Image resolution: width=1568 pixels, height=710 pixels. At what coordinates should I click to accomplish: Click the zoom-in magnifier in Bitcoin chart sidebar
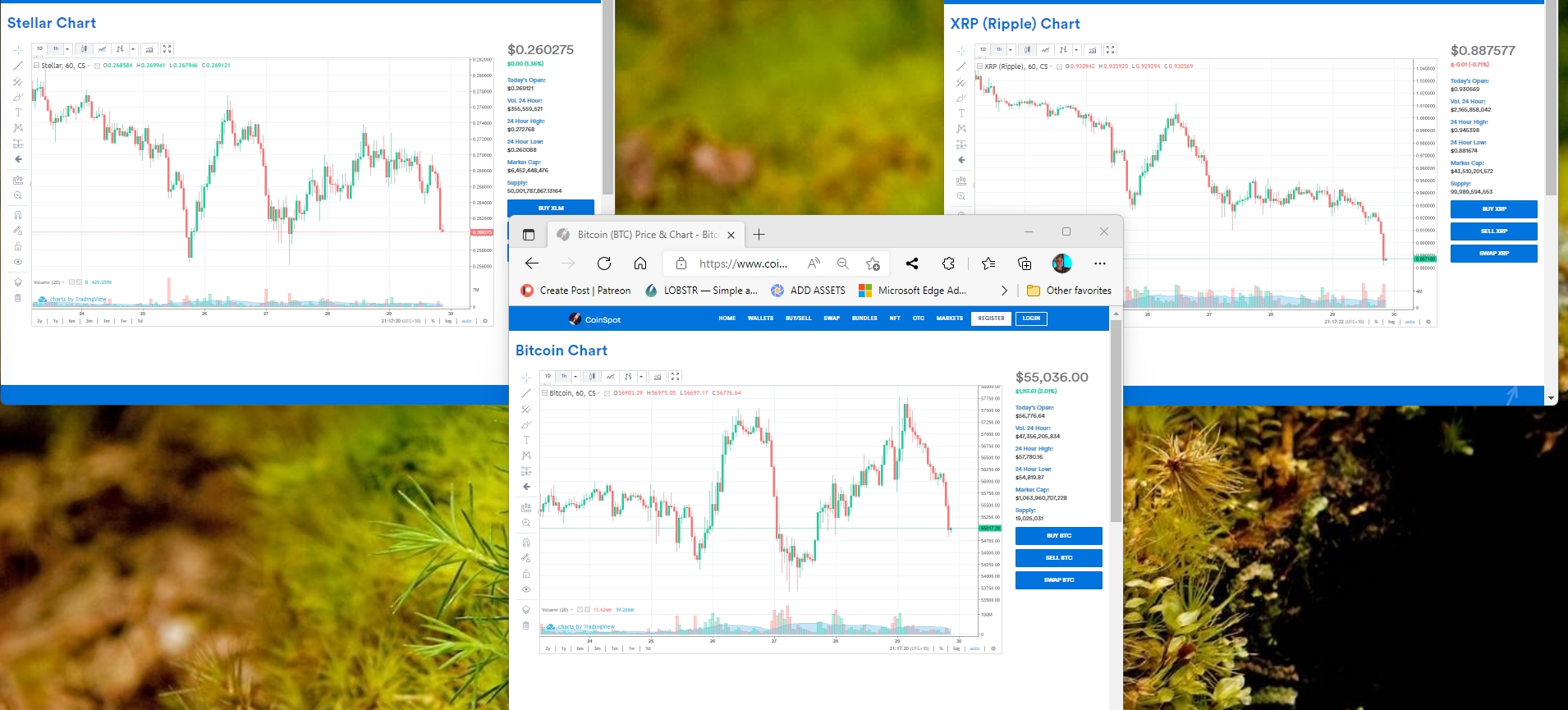526,523
